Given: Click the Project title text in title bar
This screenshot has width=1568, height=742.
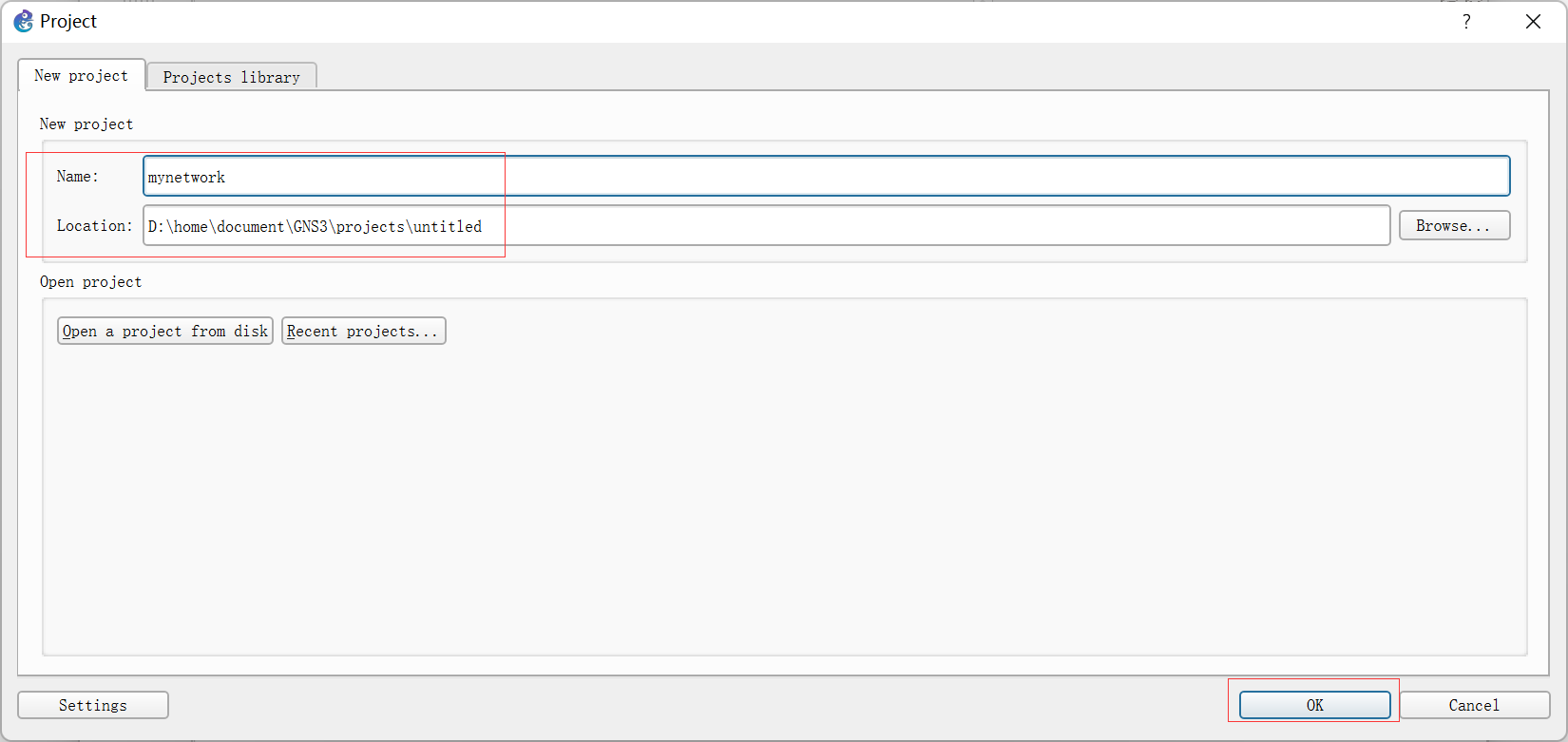Looking at the screenshot, I should pyautogui.click(x=68, y=21).
